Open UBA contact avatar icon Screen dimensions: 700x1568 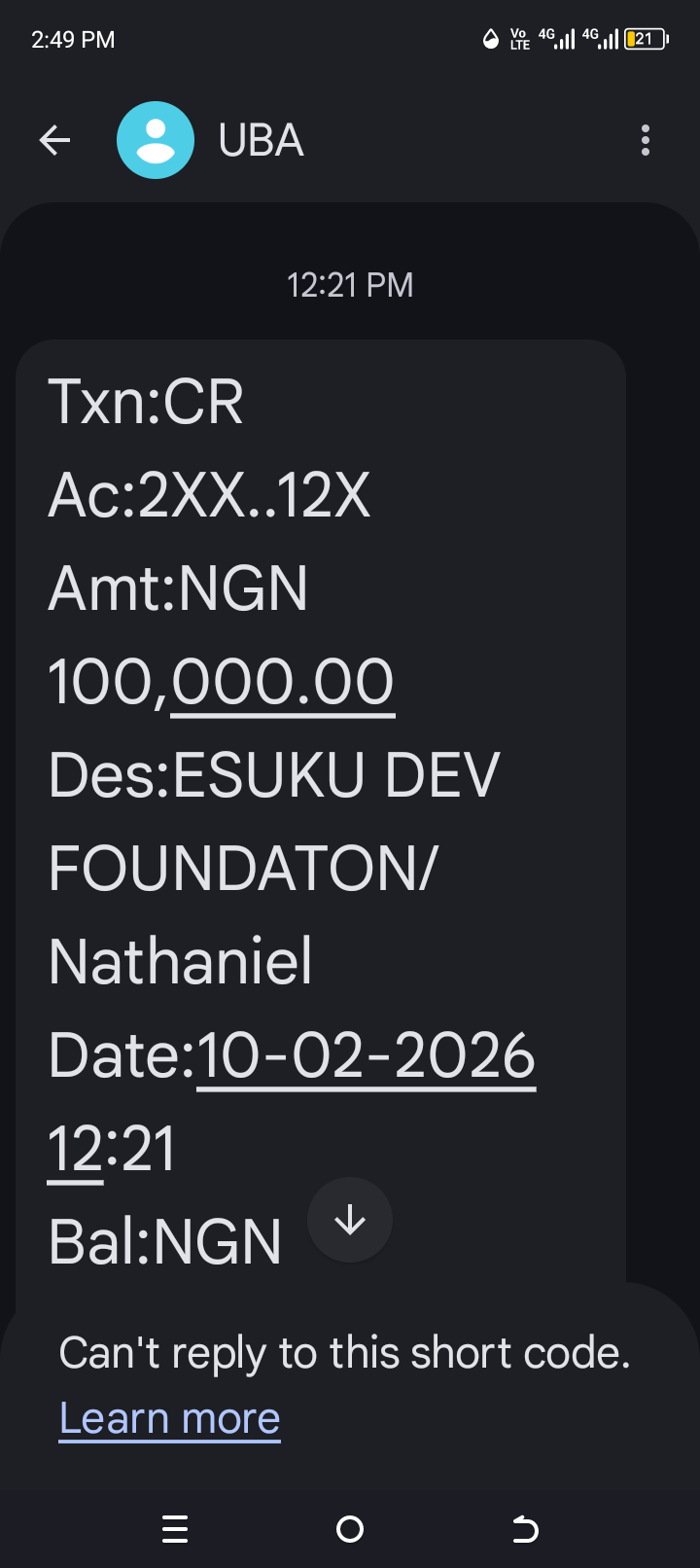coord(156,141)
